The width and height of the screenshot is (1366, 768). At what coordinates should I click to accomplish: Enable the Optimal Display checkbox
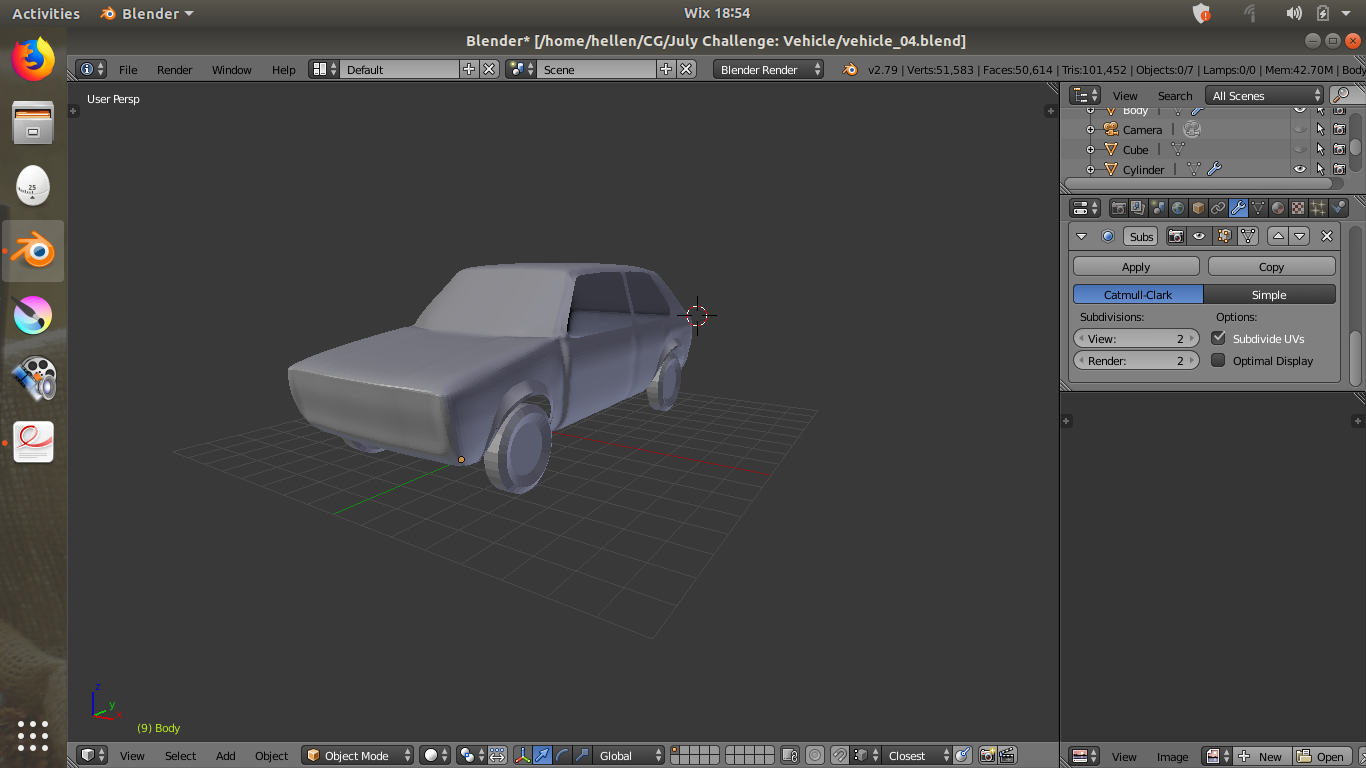click(1218, 360)
